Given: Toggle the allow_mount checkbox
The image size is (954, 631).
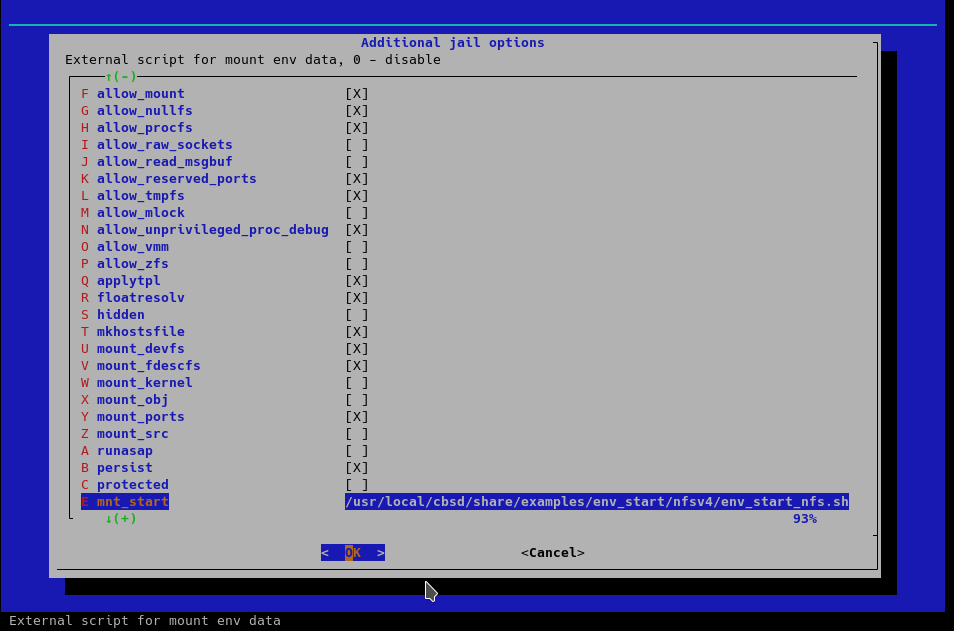Looking at the screenshot, I should click(357, 94).
